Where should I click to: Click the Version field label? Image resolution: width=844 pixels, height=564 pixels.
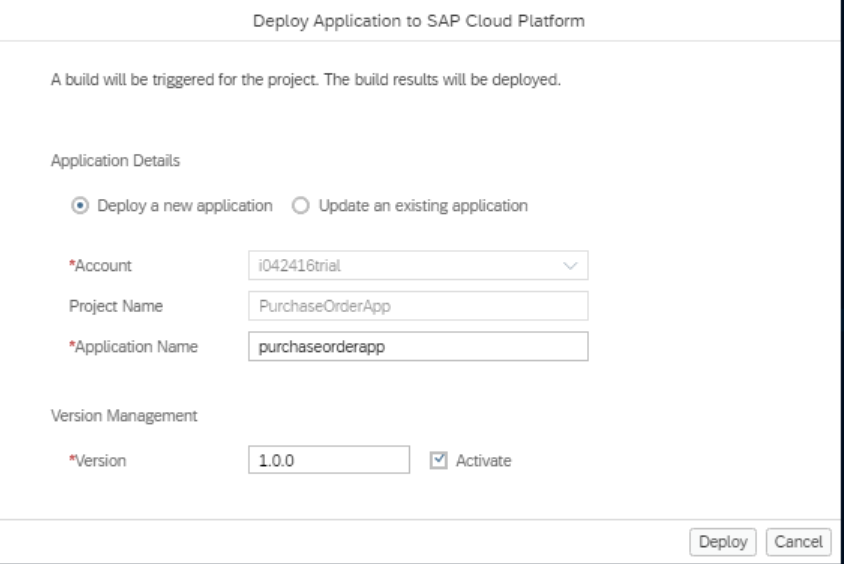pos(97,461)
